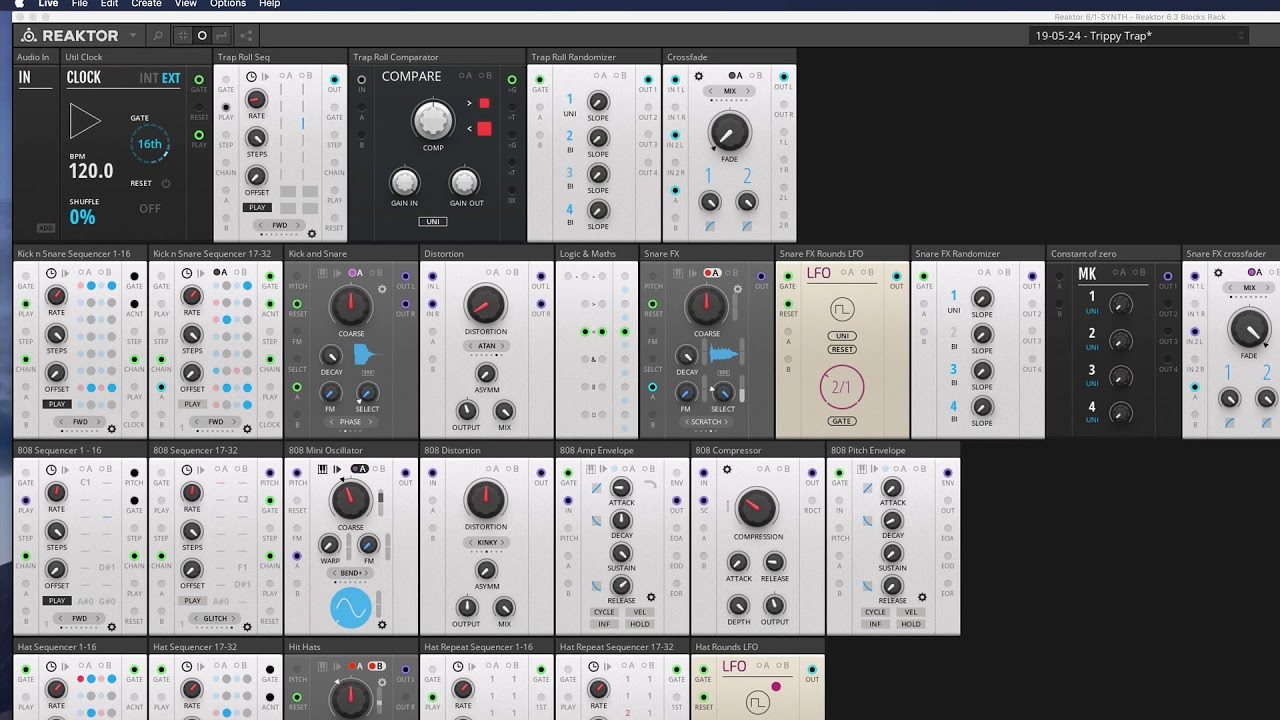Toggle CYCLE in 808 Amp Envelope
Image resolution: width=1280 pixels, height=720 pixels.
tap(605, 612)
